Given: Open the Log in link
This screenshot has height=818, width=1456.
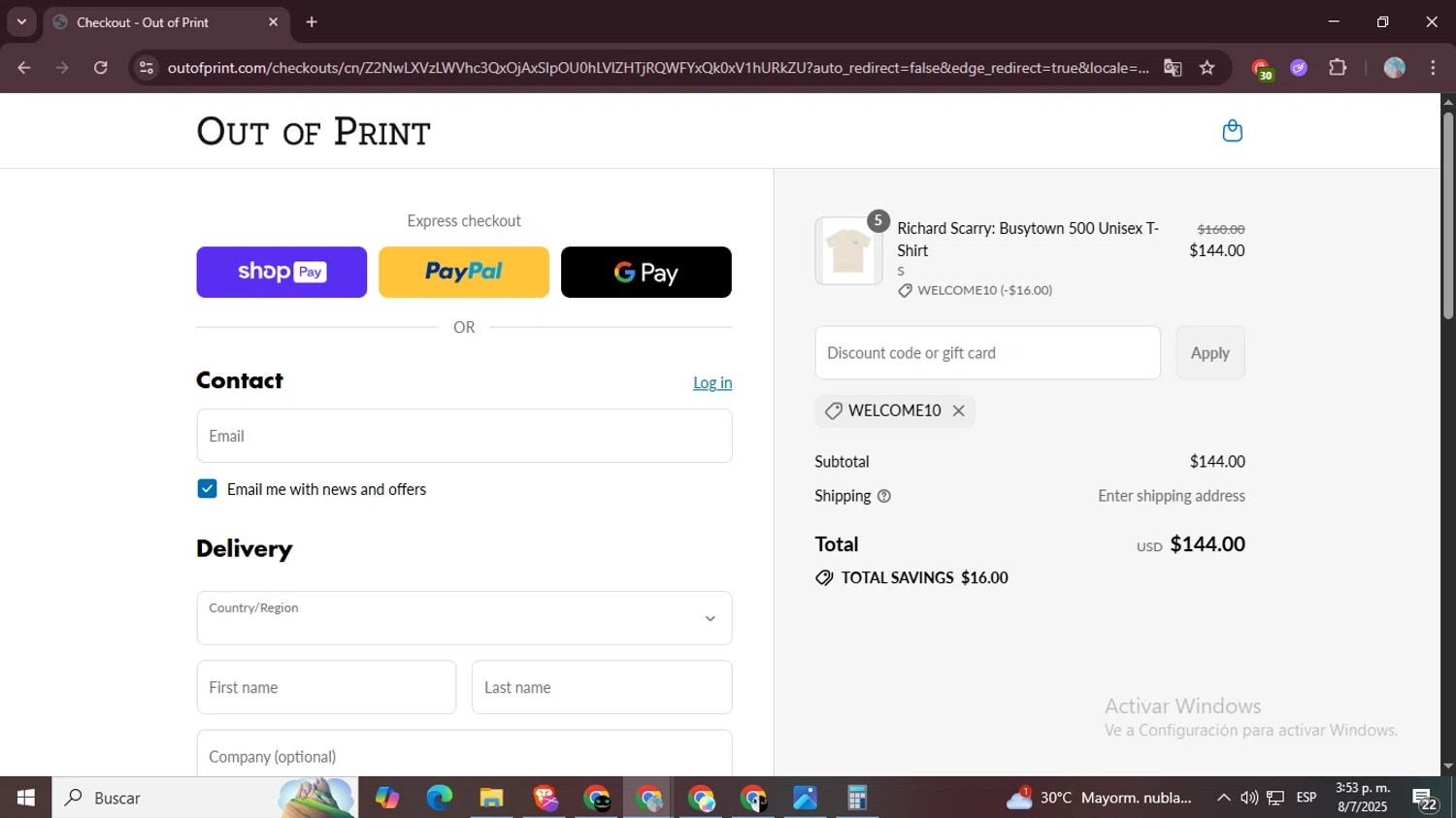Looking at the screenshot, I should tap(712, 382).
